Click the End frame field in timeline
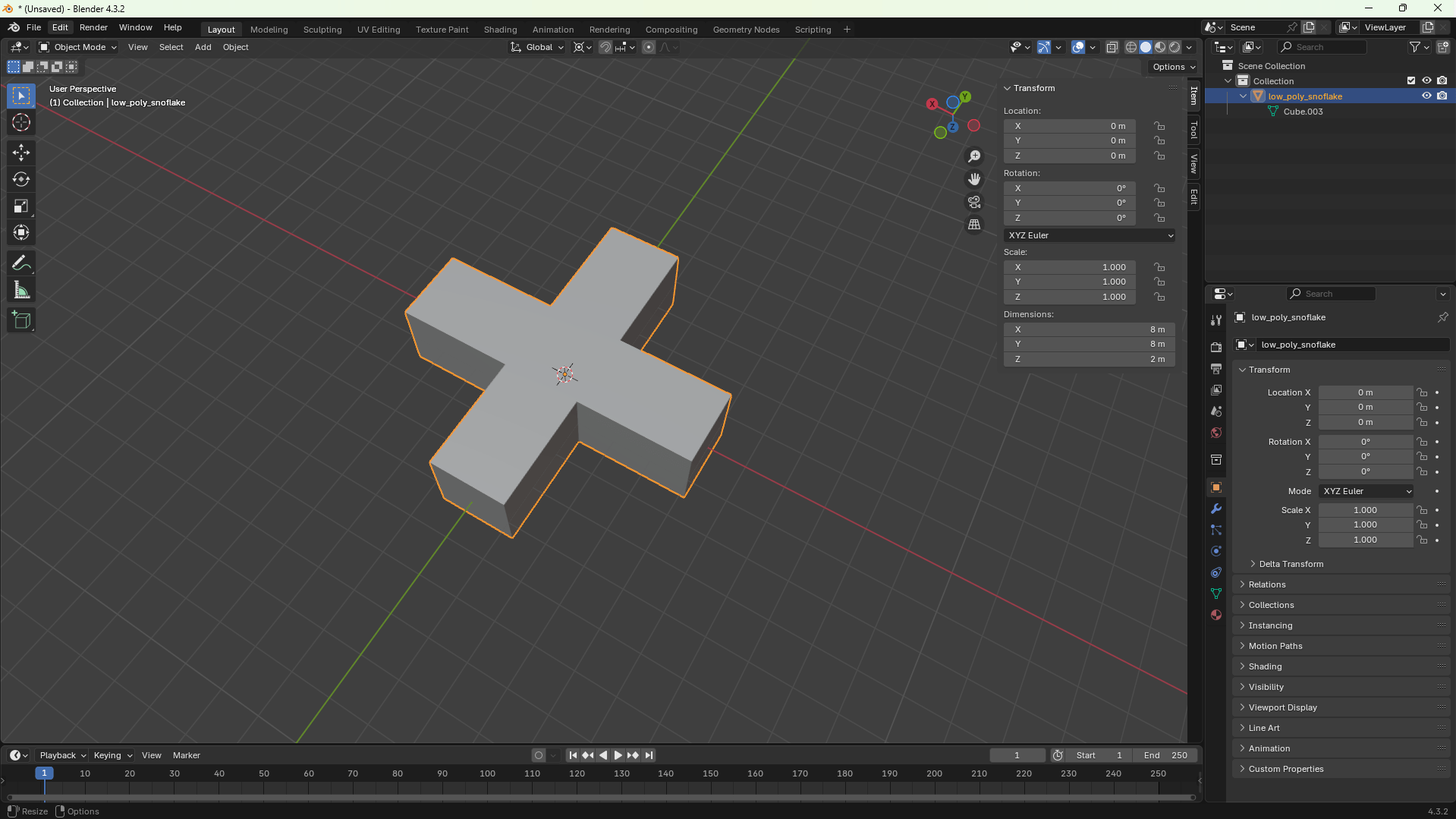Screen dimensions: 1456x819 point(1165,755)
